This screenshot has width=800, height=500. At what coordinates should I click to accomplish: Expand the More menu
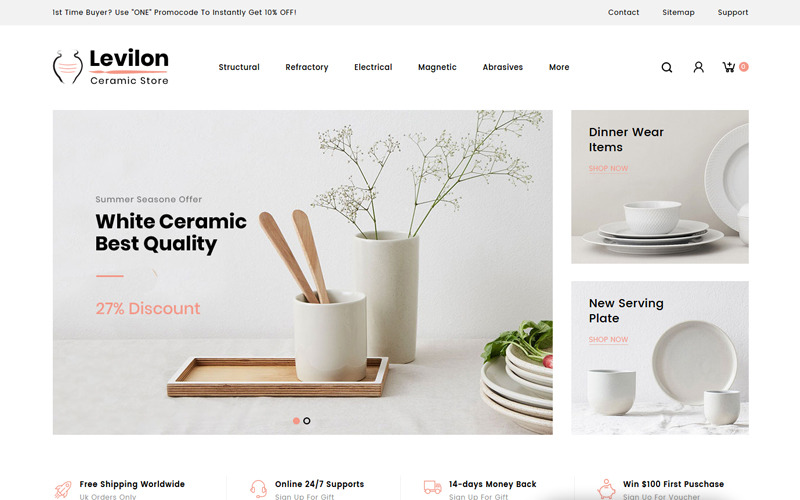559,67
